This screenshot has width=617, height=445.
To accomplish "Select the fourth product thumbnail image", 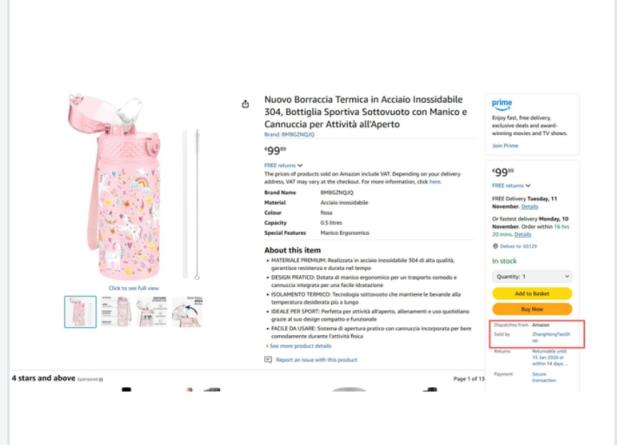I will point(187,311).
